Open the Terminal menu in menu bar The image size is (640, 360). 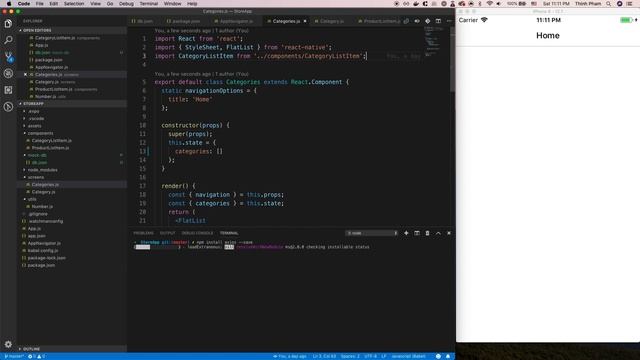[149, 4]
